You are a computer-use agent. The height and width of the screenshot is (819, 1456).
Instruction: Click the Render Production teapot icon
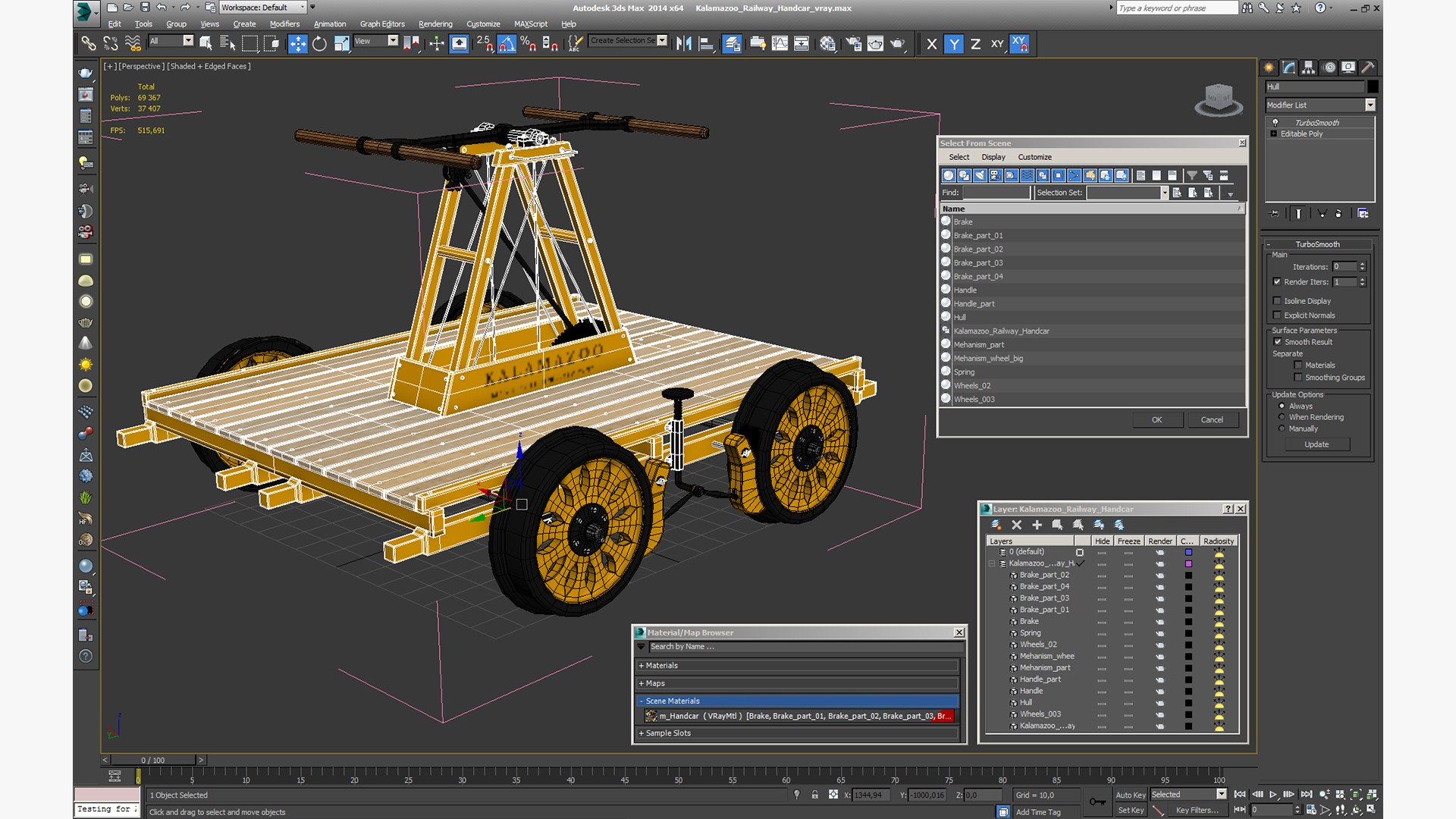pyautogui.click(x=897, y=44)
